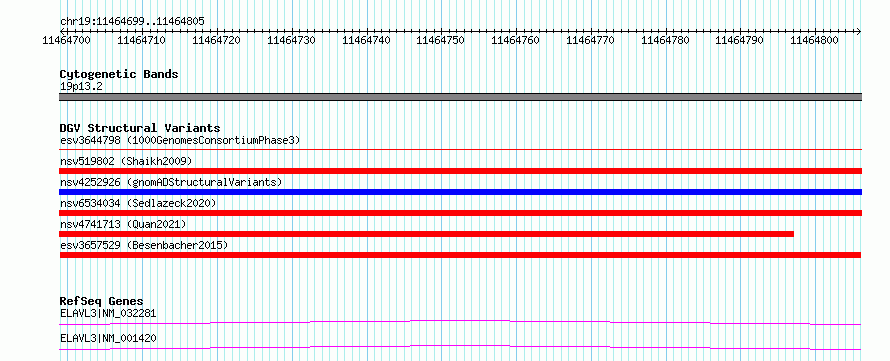Click ruler tick label 11464710
The height and width of the screenshot is (361, 890).
point(141,40)
